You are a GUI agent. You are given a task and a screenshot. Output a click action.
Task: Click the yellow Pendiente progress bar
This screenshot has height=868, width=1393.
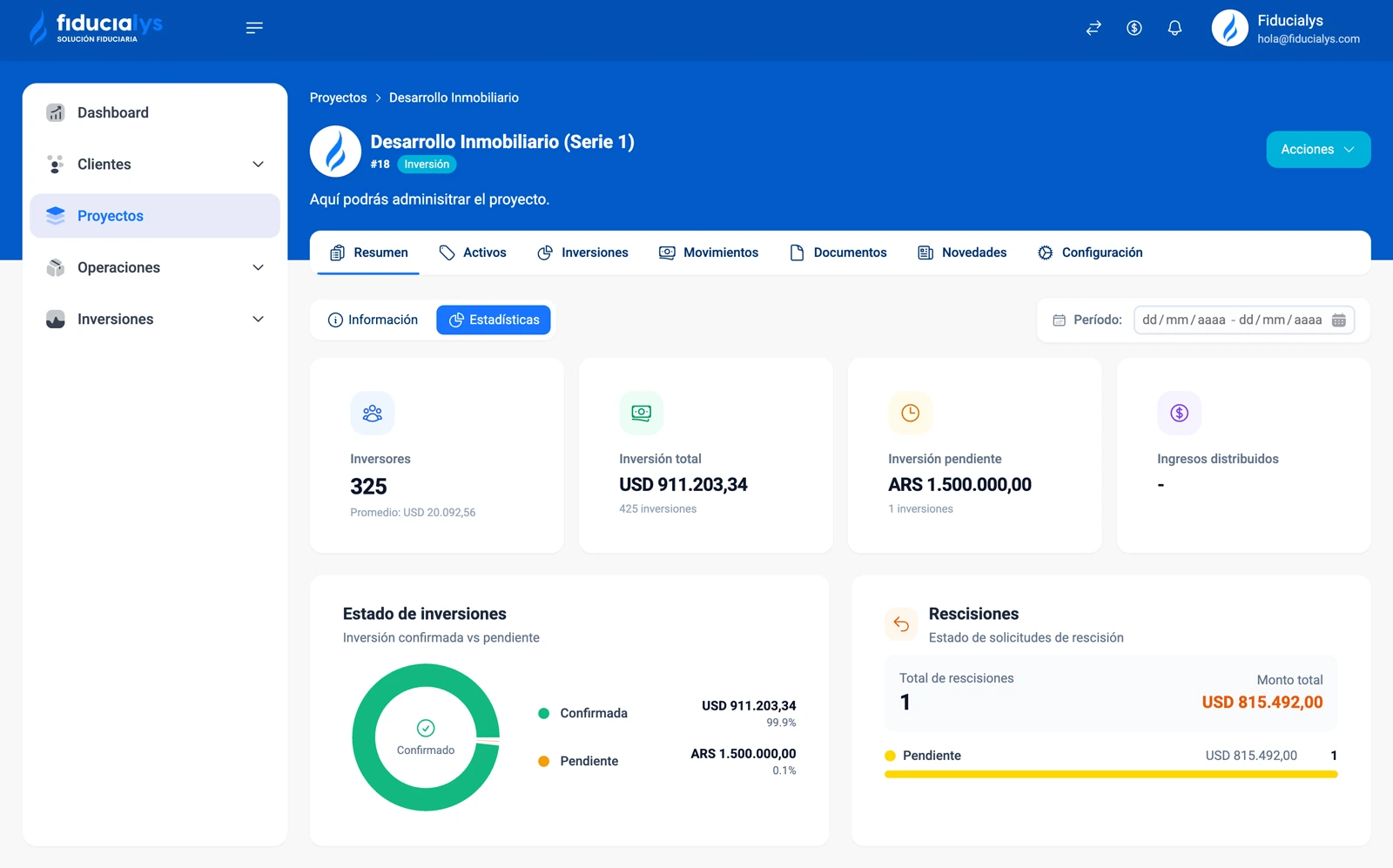(x=1110, y=774)
